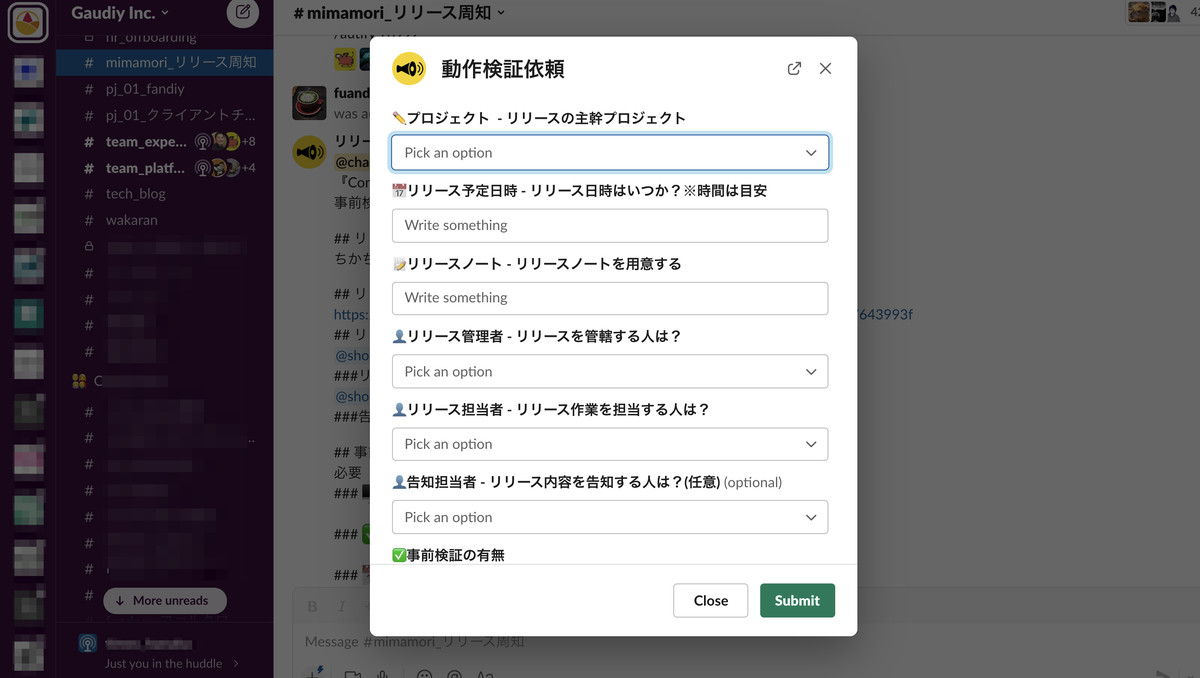The image size is (1200, 678).
Task: Click the 動作検証依頼 modal title
Action: click(x=503, y=69)
